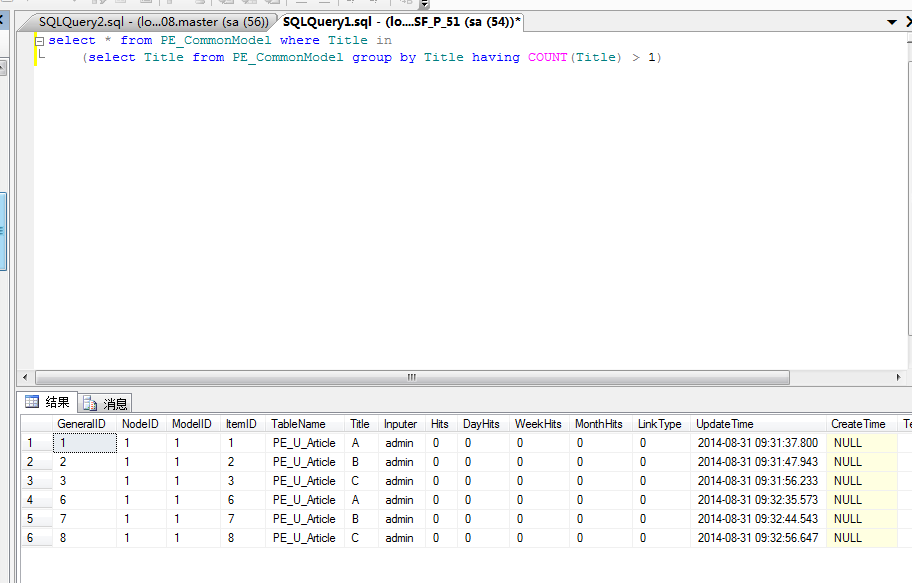Click the PE_U_Article cell in row 4
The image size is (912, 583).
[304, 500]
